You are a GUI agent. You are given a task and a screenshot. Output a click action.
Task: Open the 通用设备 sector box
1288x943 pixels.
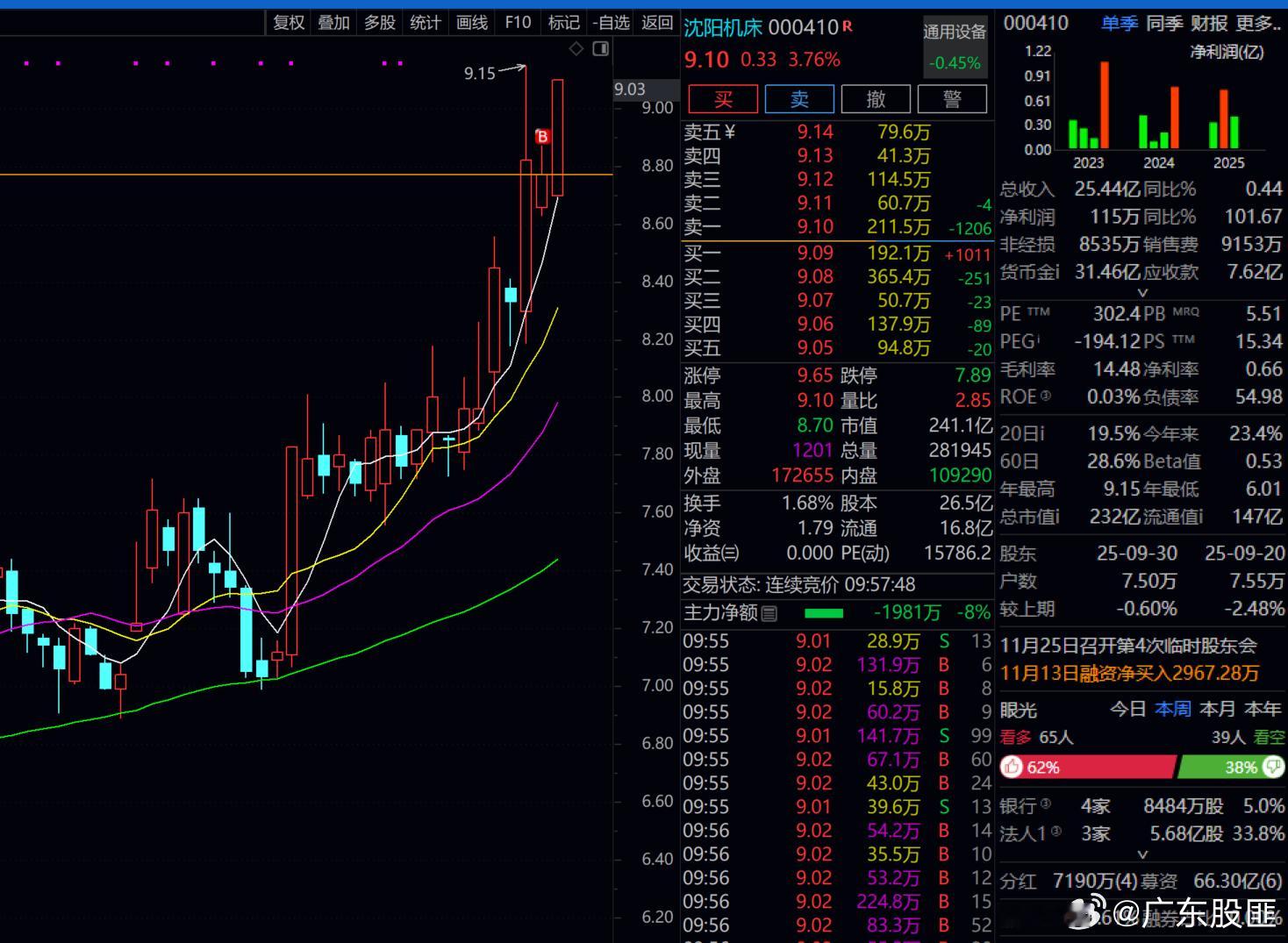pyautogui.click(x=955, y=46)
